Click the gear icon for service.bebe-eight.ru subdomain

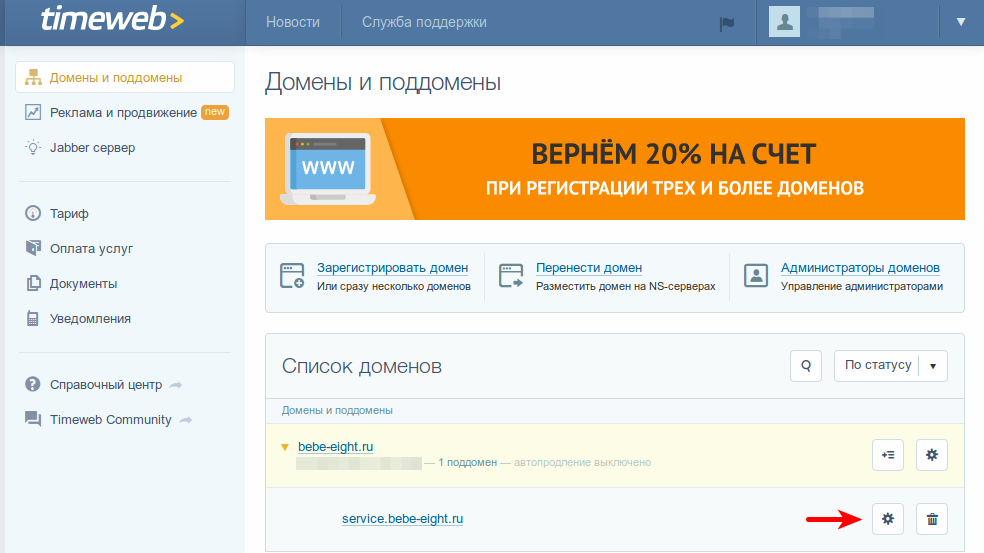click(x=887, y=519)
